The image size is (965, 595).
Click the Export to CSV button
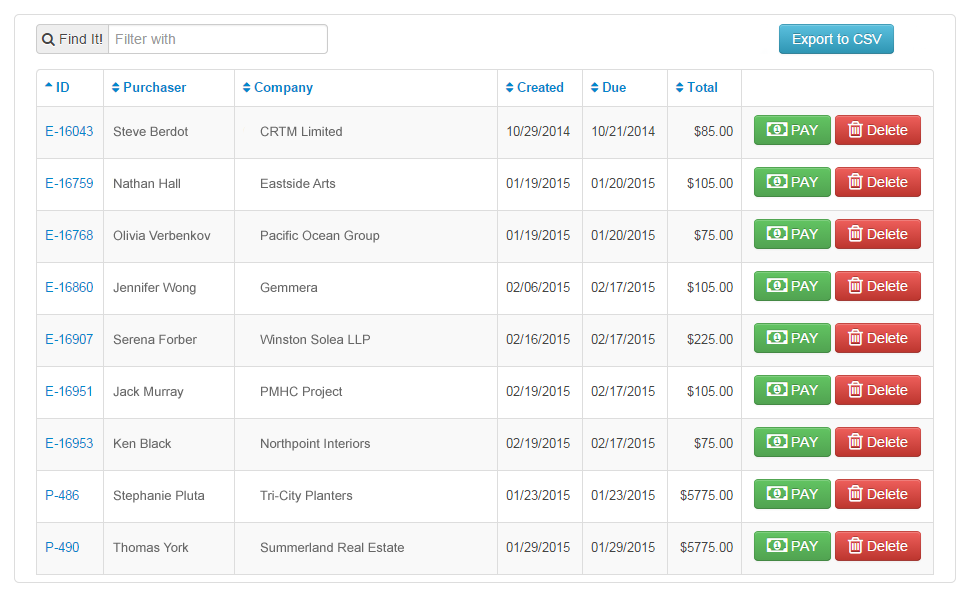(836, 39)
